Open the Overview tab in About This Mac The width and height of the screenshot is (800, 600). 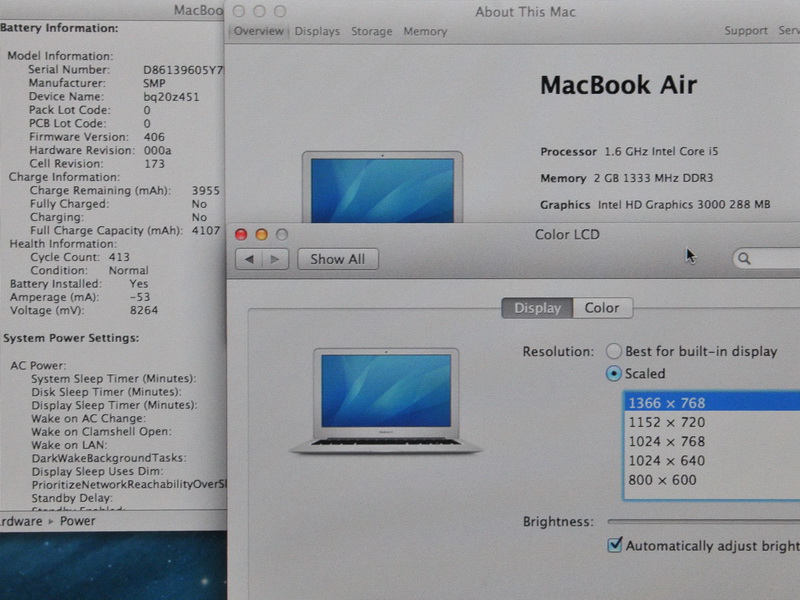tap(259, 31)
